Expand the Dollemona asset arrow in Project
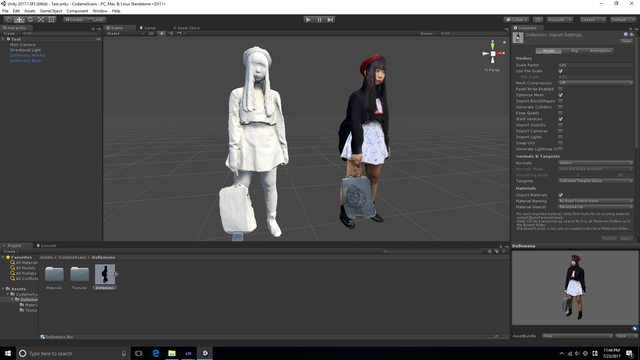Screen dimensions: 640x360 [x=116, y=274]
